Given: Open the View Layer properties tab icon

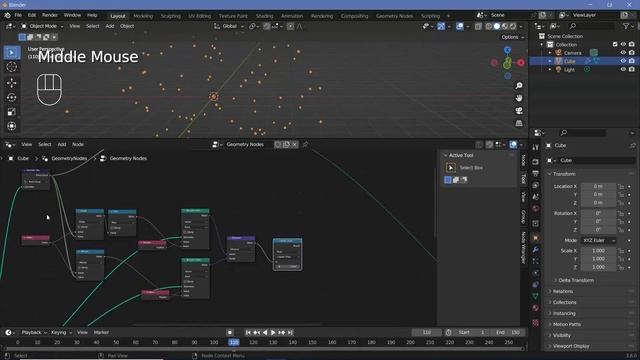Looking at the screenshot, I should coord(536,185).
